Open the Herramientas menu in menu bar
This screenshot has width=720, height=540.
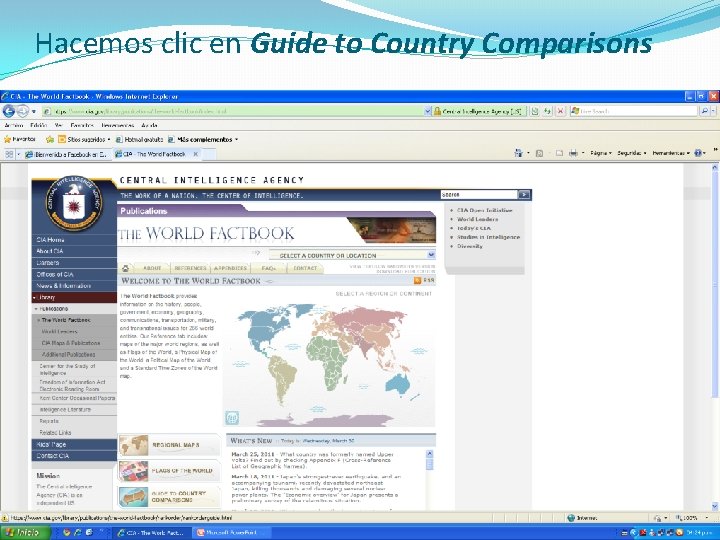point(118,125)
